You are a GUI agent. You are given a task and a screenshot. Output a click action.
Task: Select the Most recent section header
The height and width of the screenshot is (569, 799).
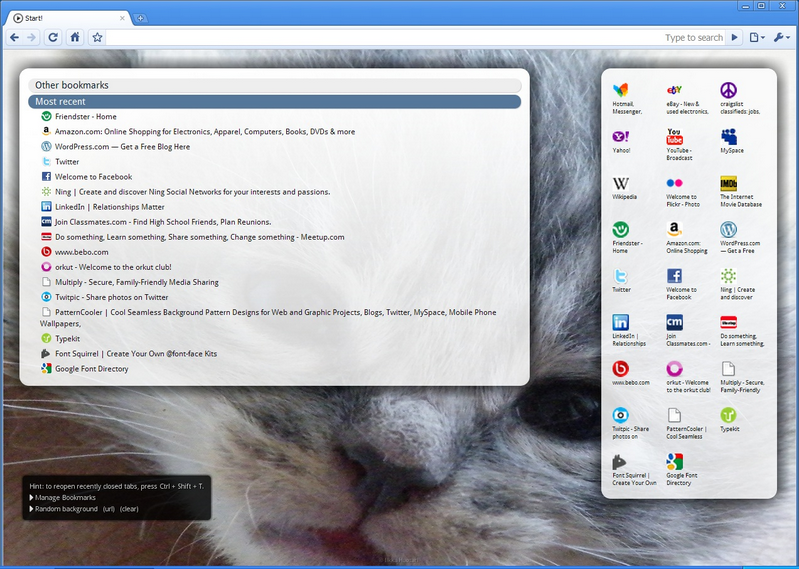pyautogui.click(x=275, y=101)
